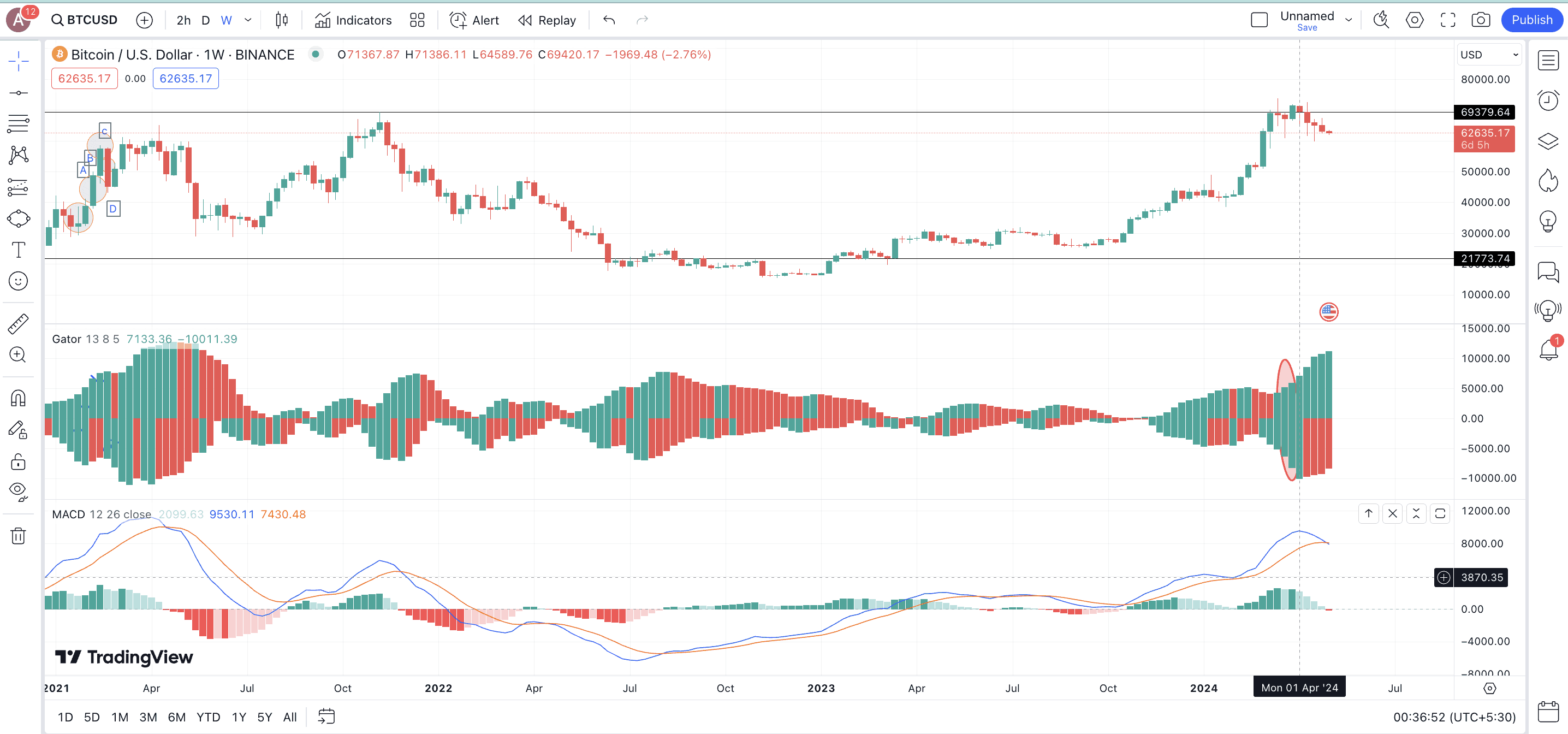Toggle hide all drawings eye icon
Viewport: 1568px width, 734px height.
[x=18, y=490]
